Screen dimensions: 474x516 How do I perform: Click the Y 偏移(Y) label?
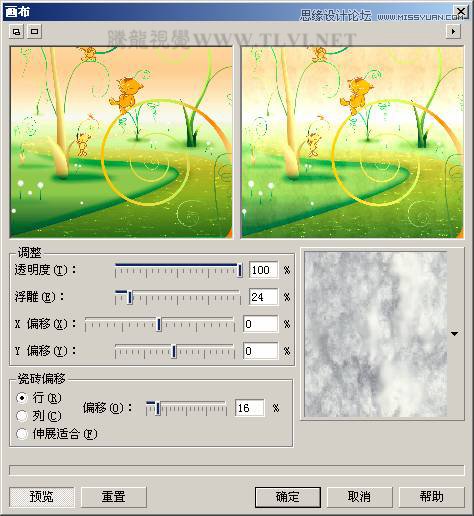pos(45,351)
